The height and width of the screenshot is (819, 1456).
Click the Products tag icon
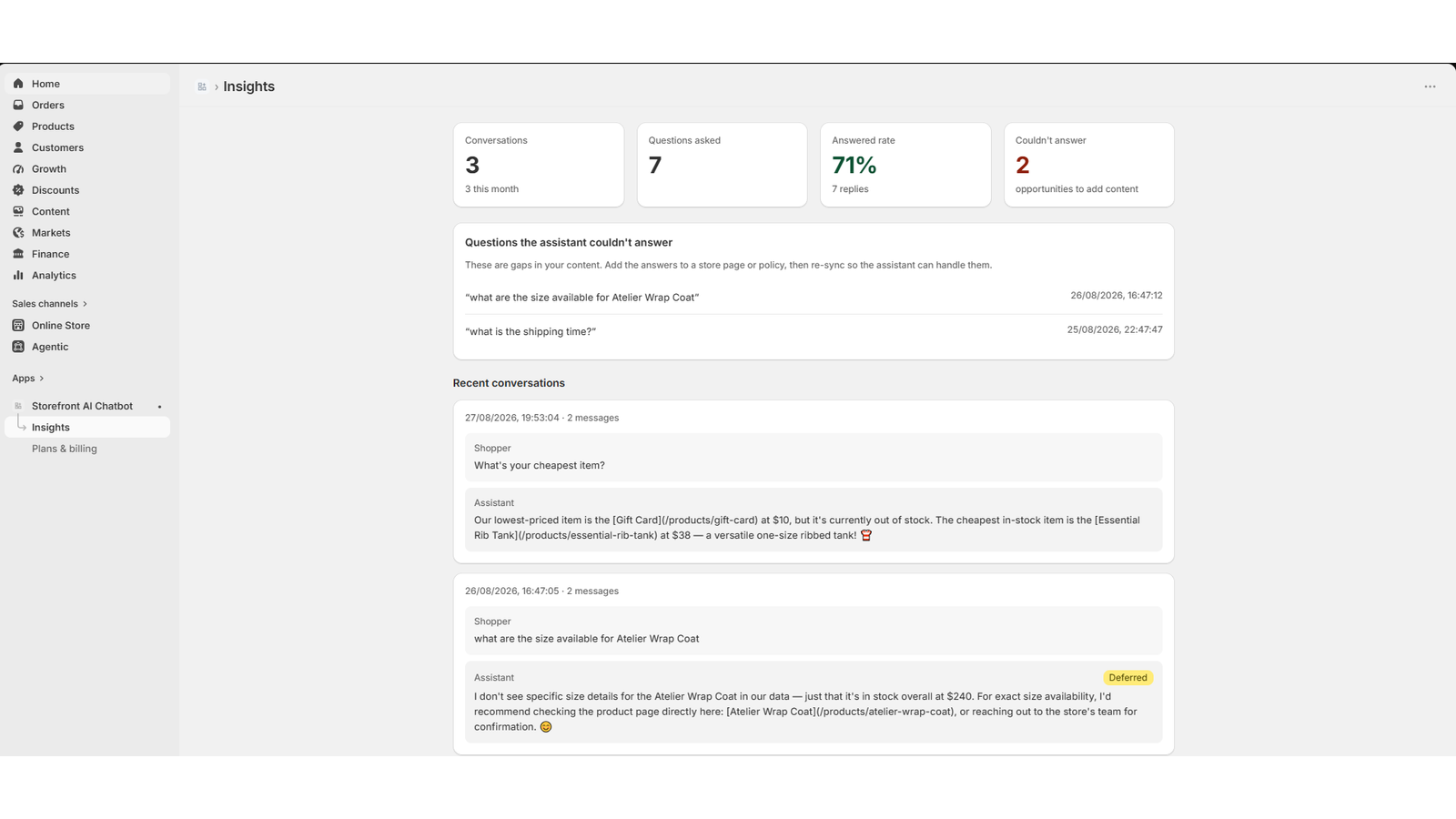pyautogui.click(x=18, y=126)
